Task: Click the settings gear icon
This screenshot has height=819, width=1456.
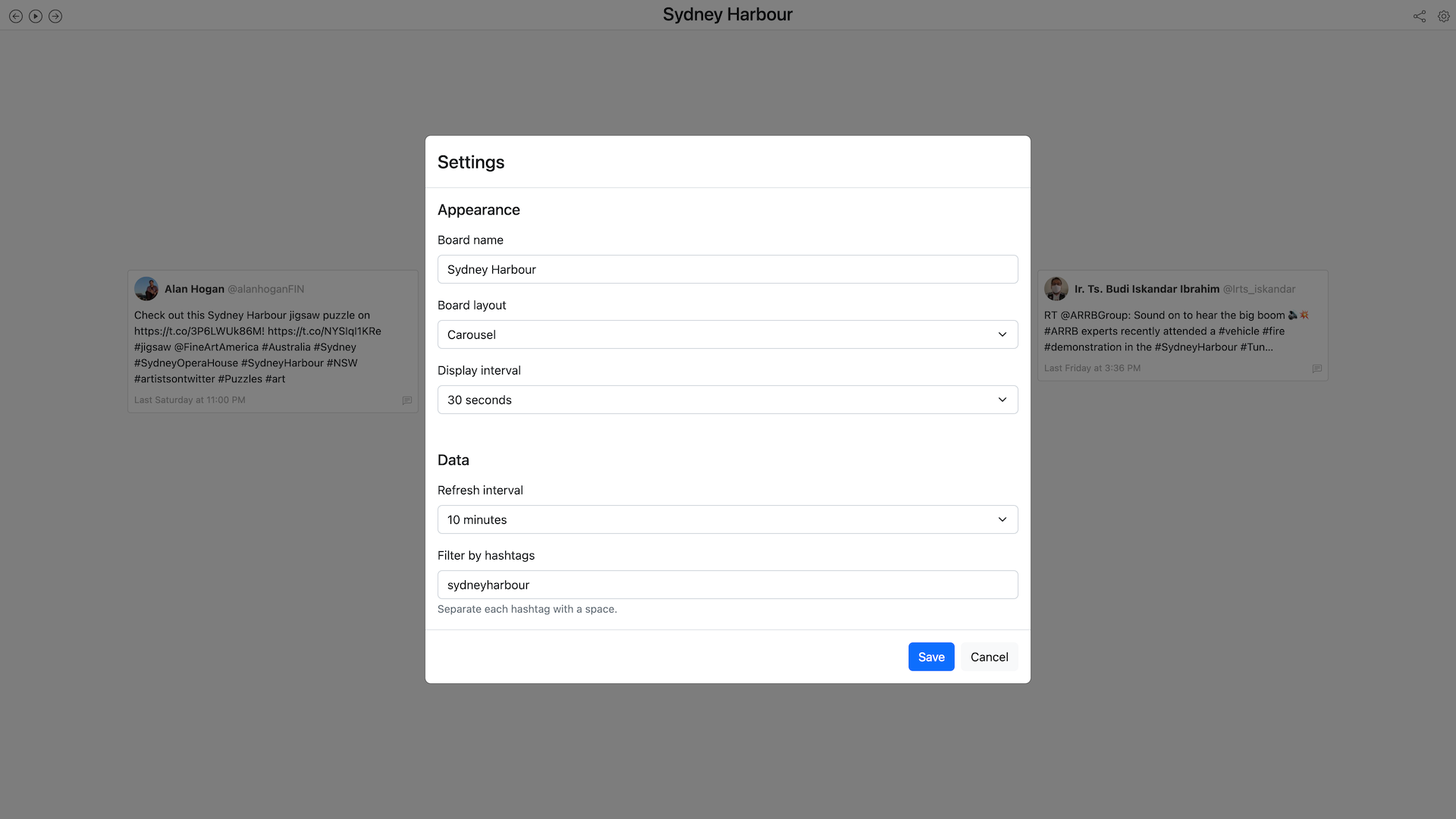Action: [1443, 16]
